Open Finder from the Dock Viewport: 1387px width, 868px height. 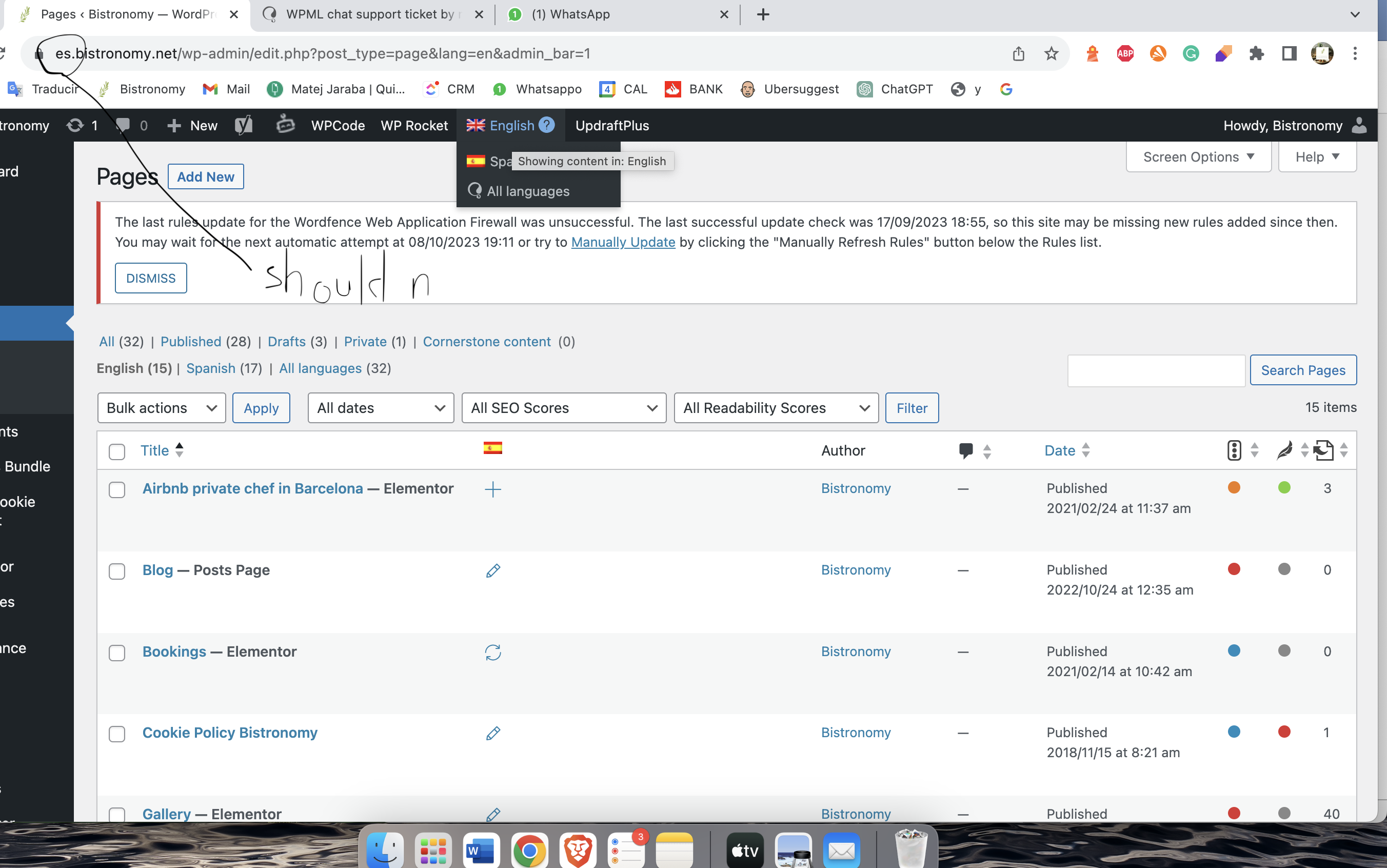coord(385,850)
